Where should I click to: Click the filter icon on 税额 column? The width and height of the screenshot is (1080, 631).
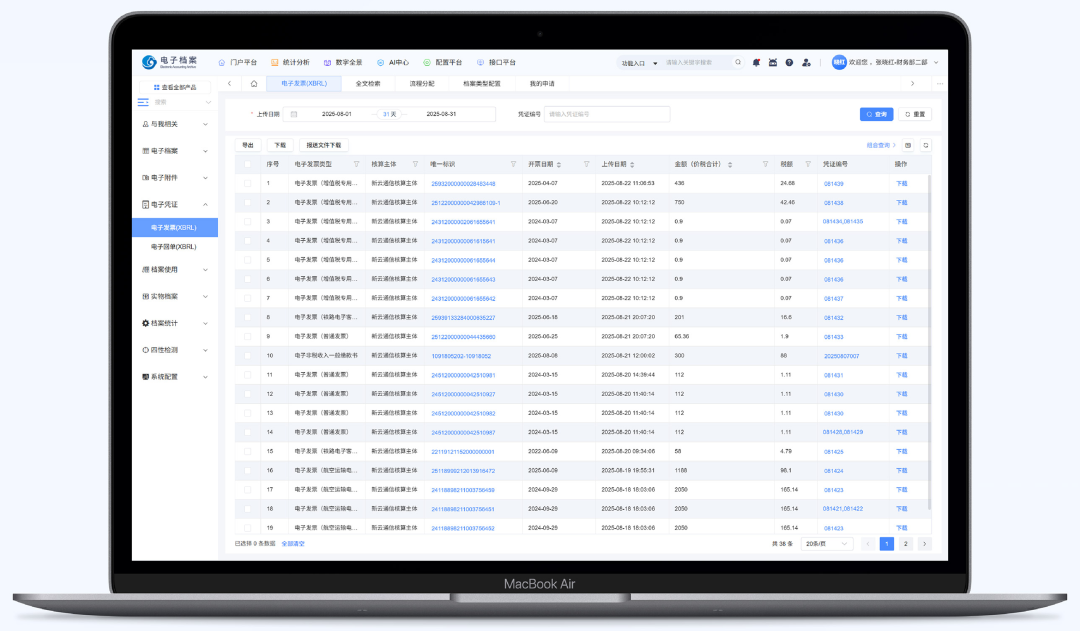(807, 164)
